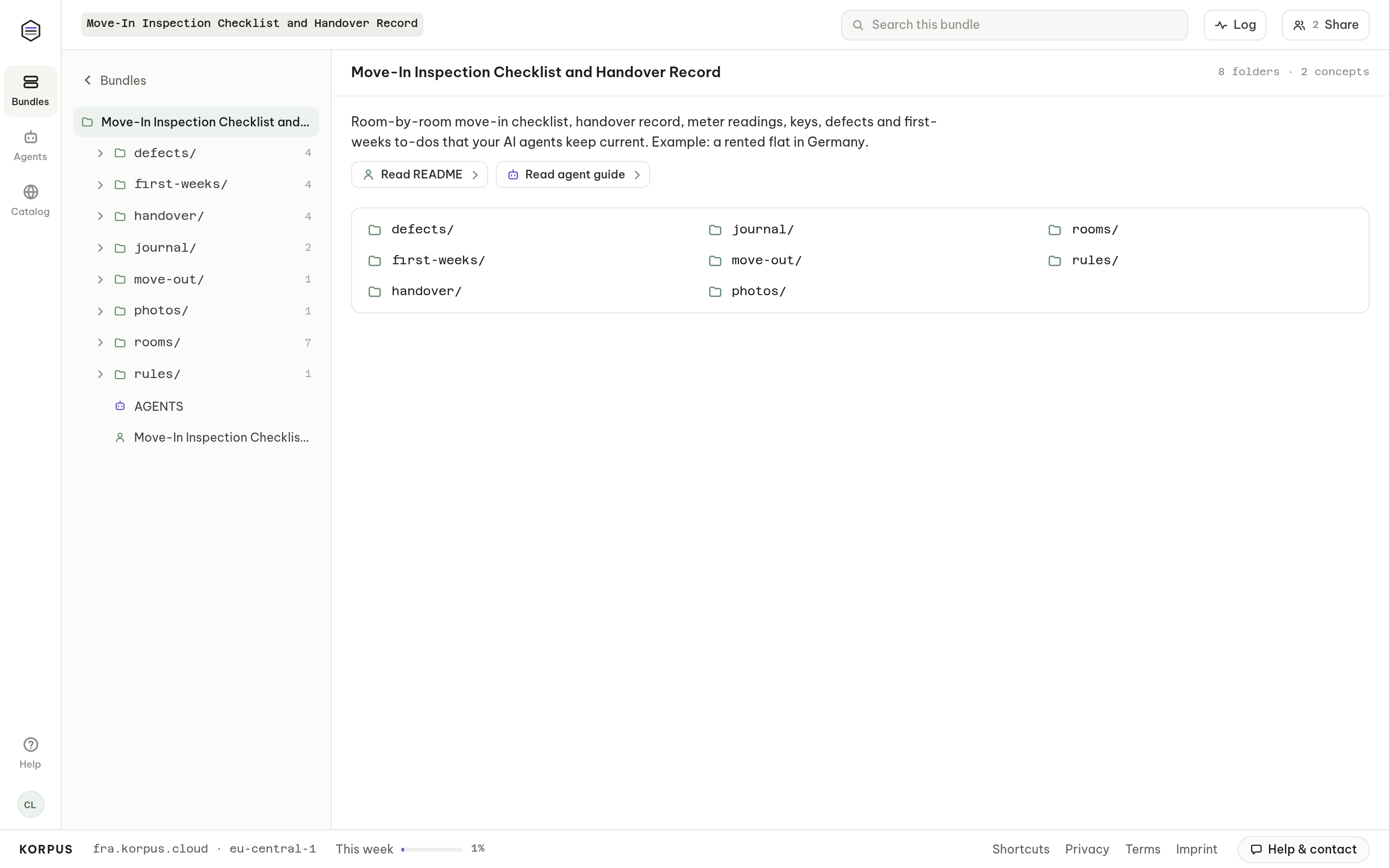Click Read agent guide button
Screen dimensions: 1389x868
click(x=573, y=175)
